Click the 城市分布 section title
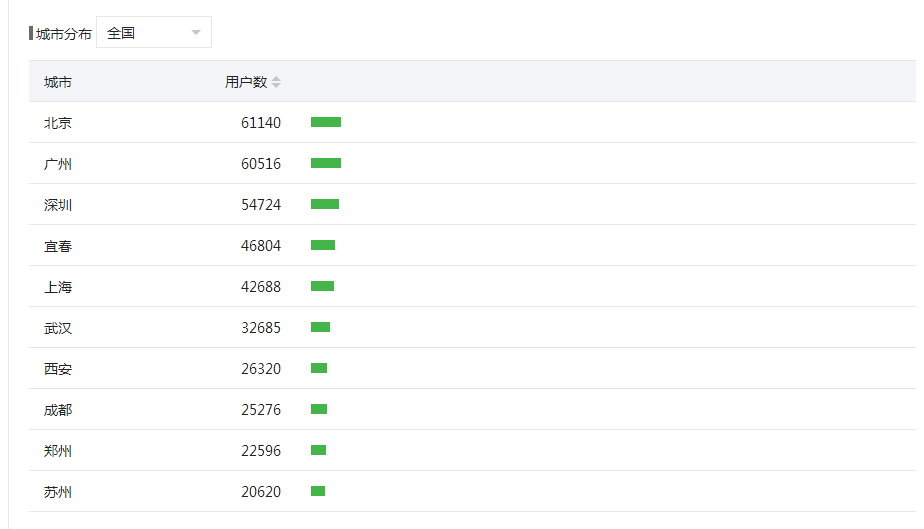Image resolution: width=924 pixels, height=529 pixels. tap(63, 34)
